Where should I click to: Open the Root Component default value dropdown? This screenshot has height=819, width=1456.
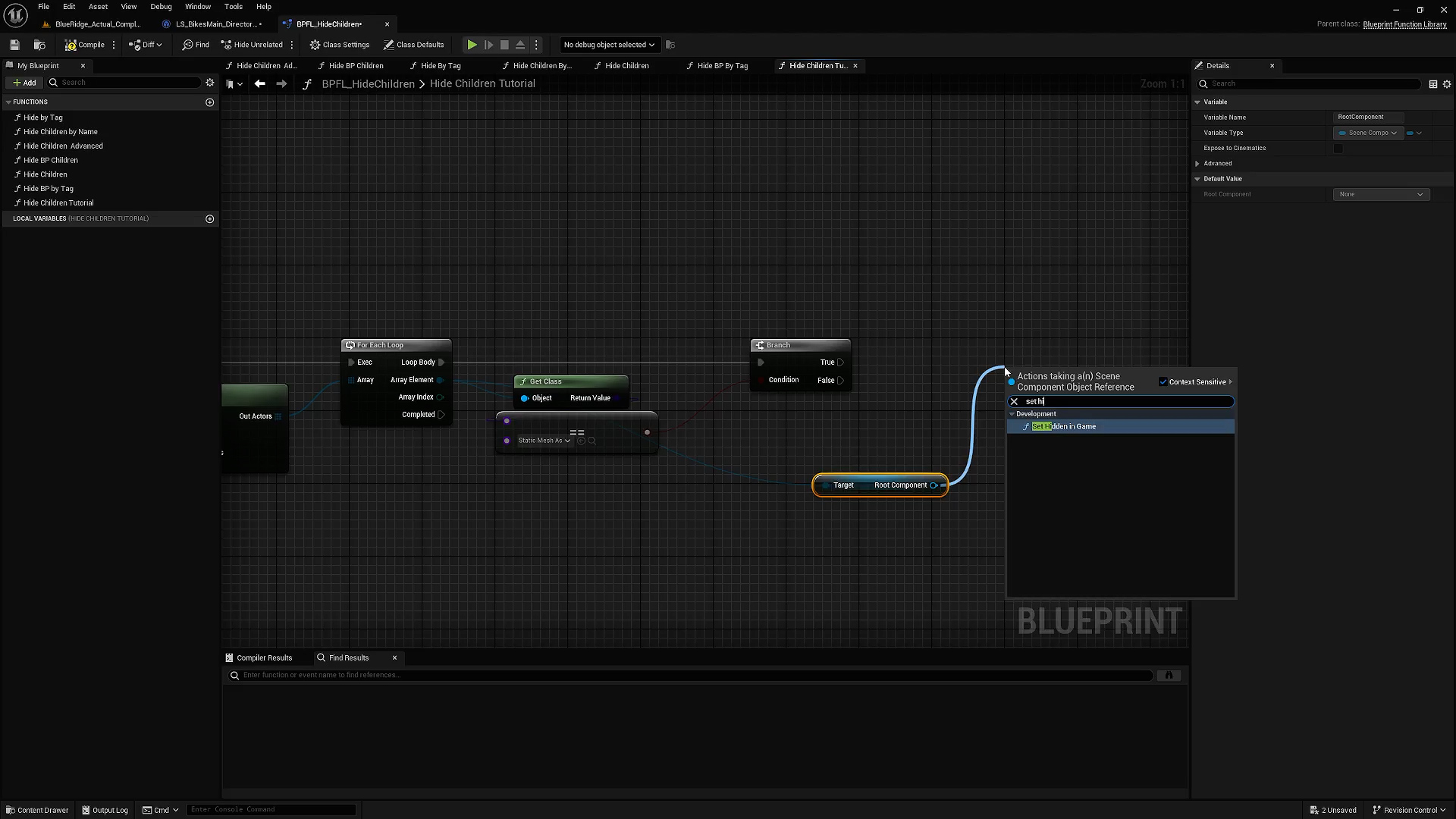[x=1381, y=194]
